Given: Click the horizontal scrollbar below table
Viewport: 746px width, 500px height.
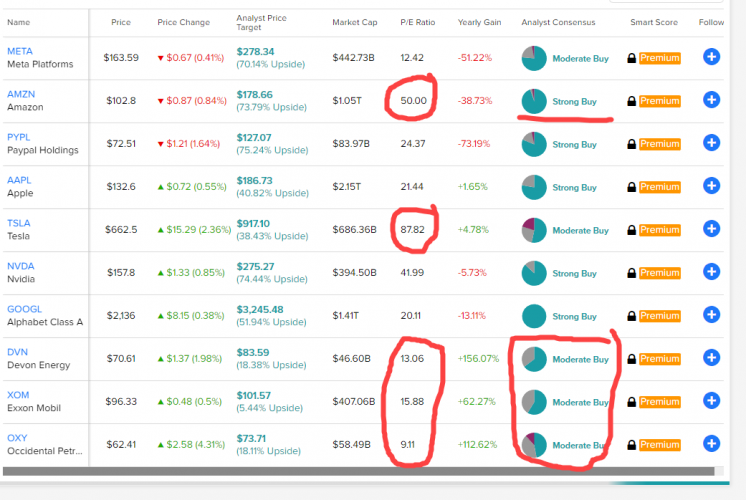Looking at the screenshot, I should 358,471.
